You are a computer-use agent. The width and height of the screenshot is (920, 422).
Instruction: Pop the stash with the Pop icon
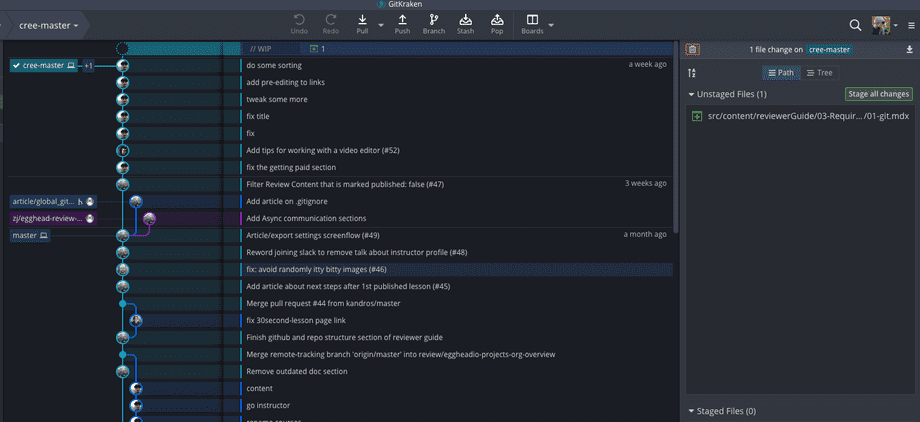(497, 20)
